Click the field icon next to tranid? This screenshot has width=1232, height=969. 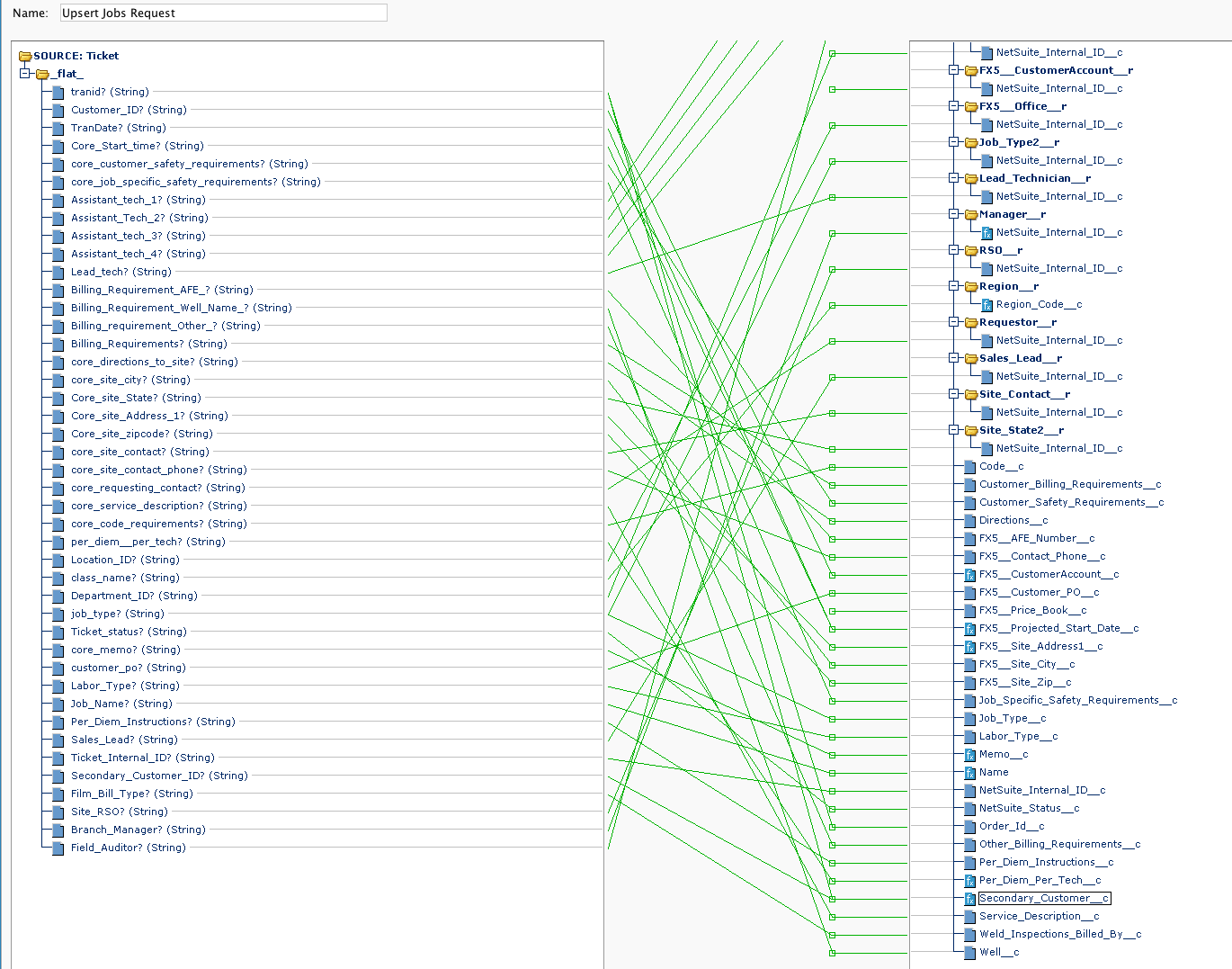58,92
